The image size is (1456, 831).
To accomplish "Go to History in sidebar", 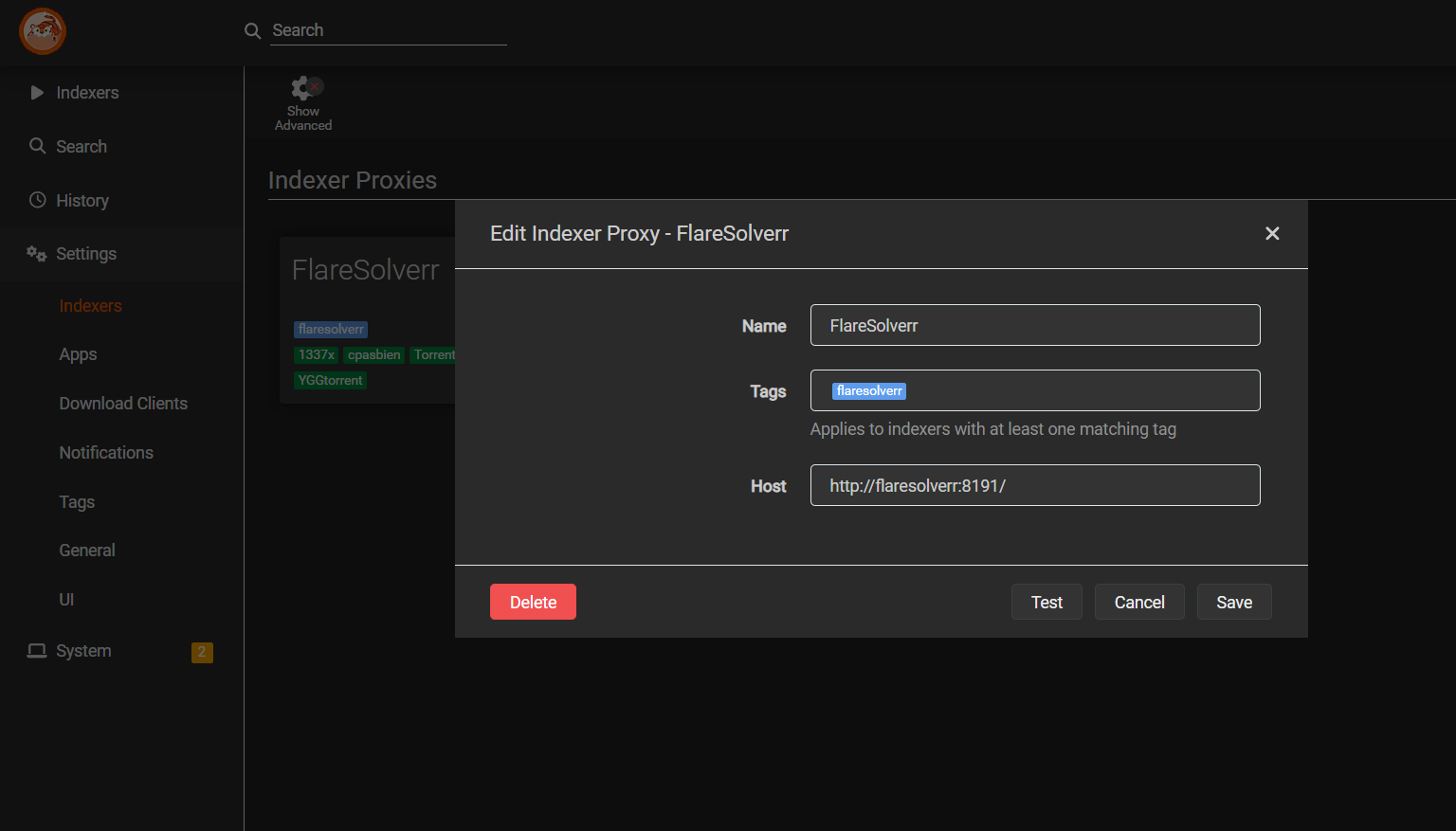I will click(x=82, y=201).
